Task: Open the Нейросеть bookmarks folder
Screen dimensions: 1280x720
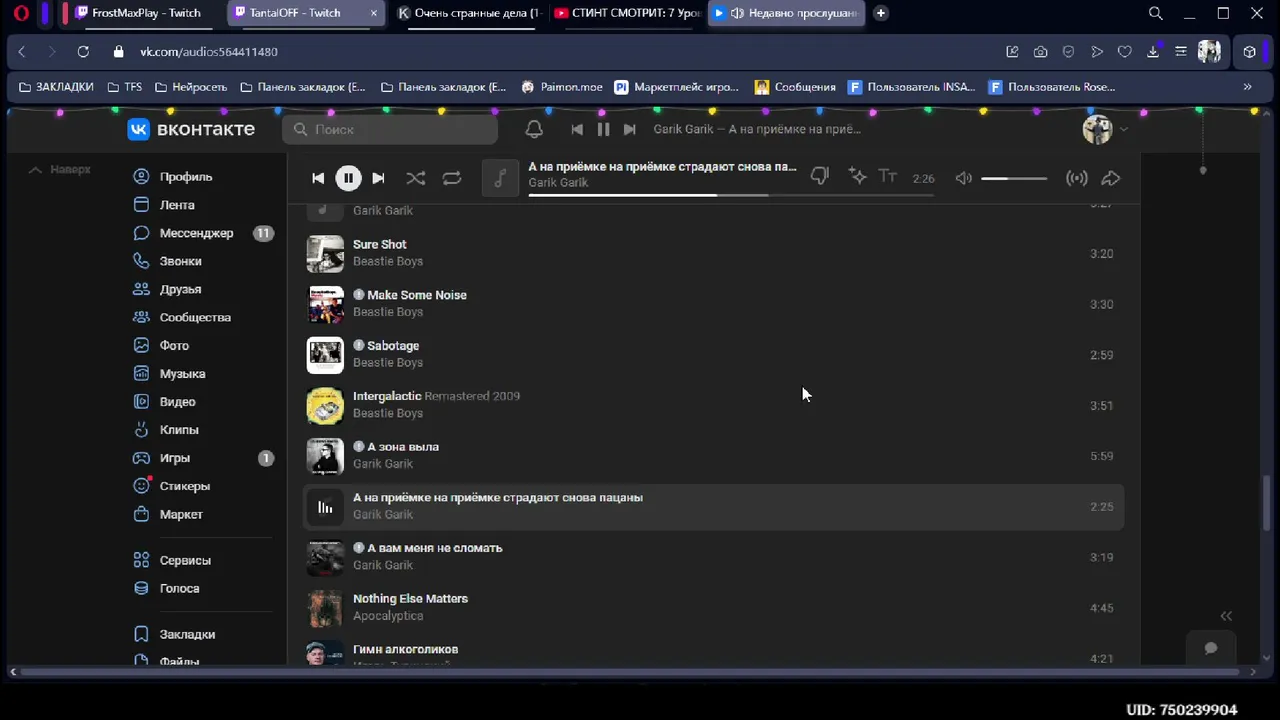Action: pos(191,87)
